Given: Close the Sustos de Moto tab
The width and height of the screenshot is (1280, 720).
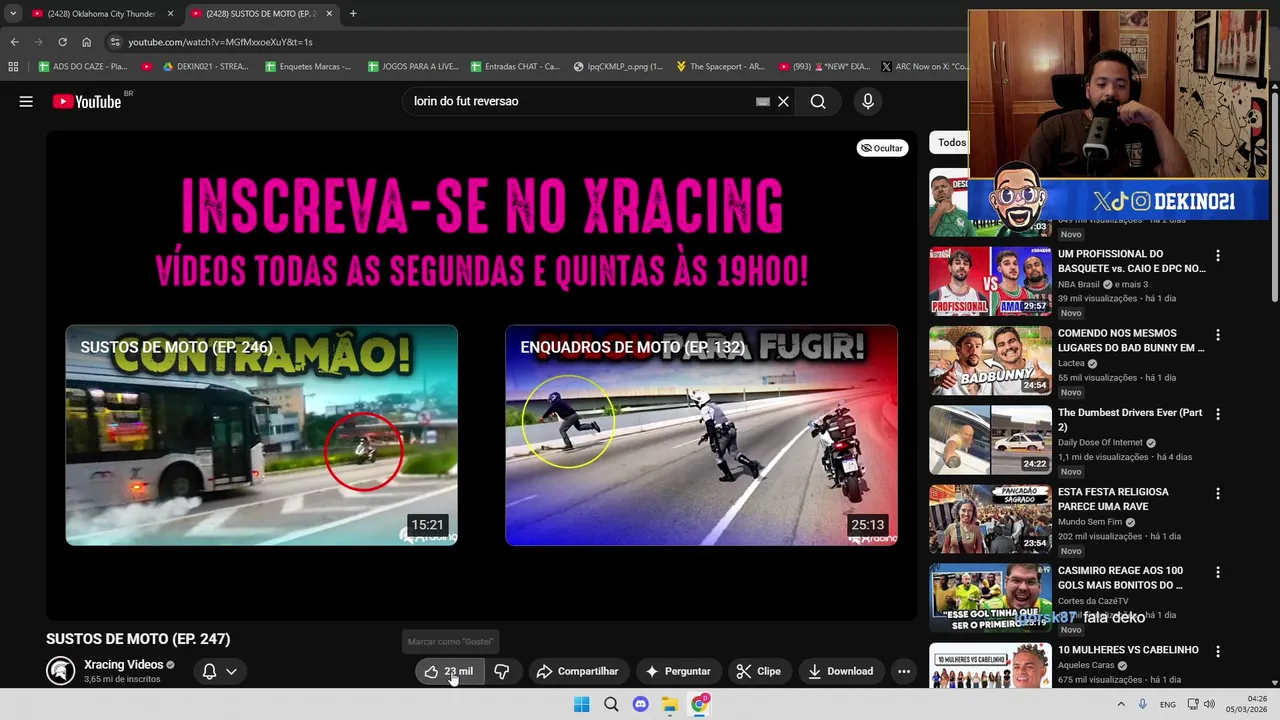Looking at the screenshot, I should pos(329,14).
